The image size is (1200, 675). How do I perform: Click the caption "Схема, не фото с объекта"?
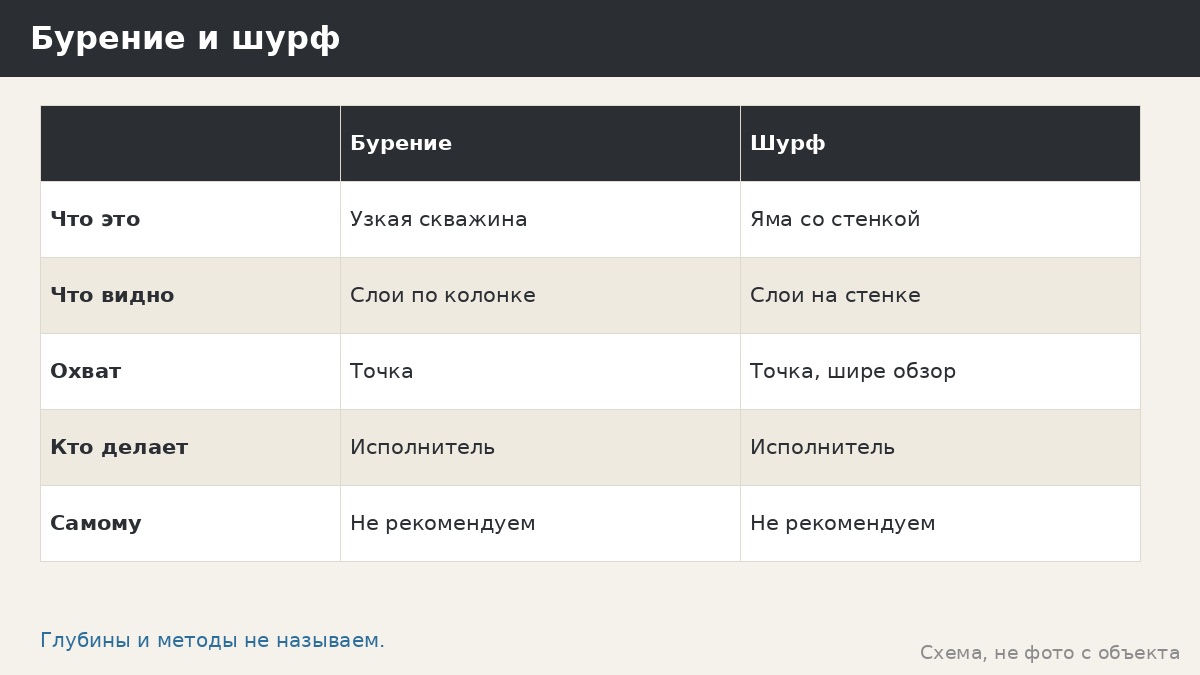point(1050,653)
